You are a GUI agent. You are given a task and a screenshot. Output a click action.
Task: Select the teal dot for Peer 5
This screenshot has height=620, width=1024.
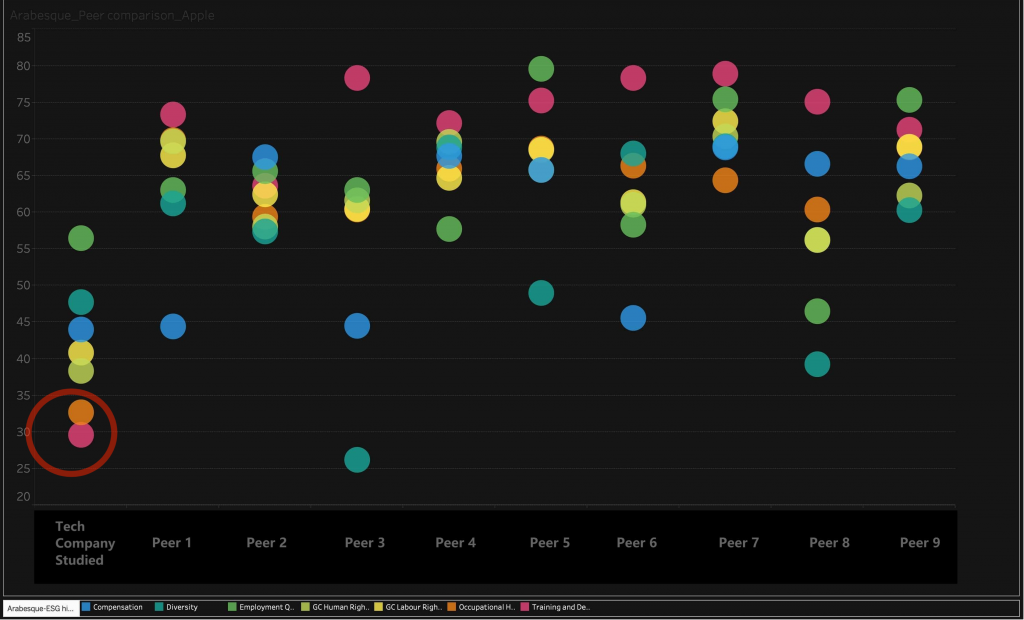pyautogui.click(x=541, y=293)
